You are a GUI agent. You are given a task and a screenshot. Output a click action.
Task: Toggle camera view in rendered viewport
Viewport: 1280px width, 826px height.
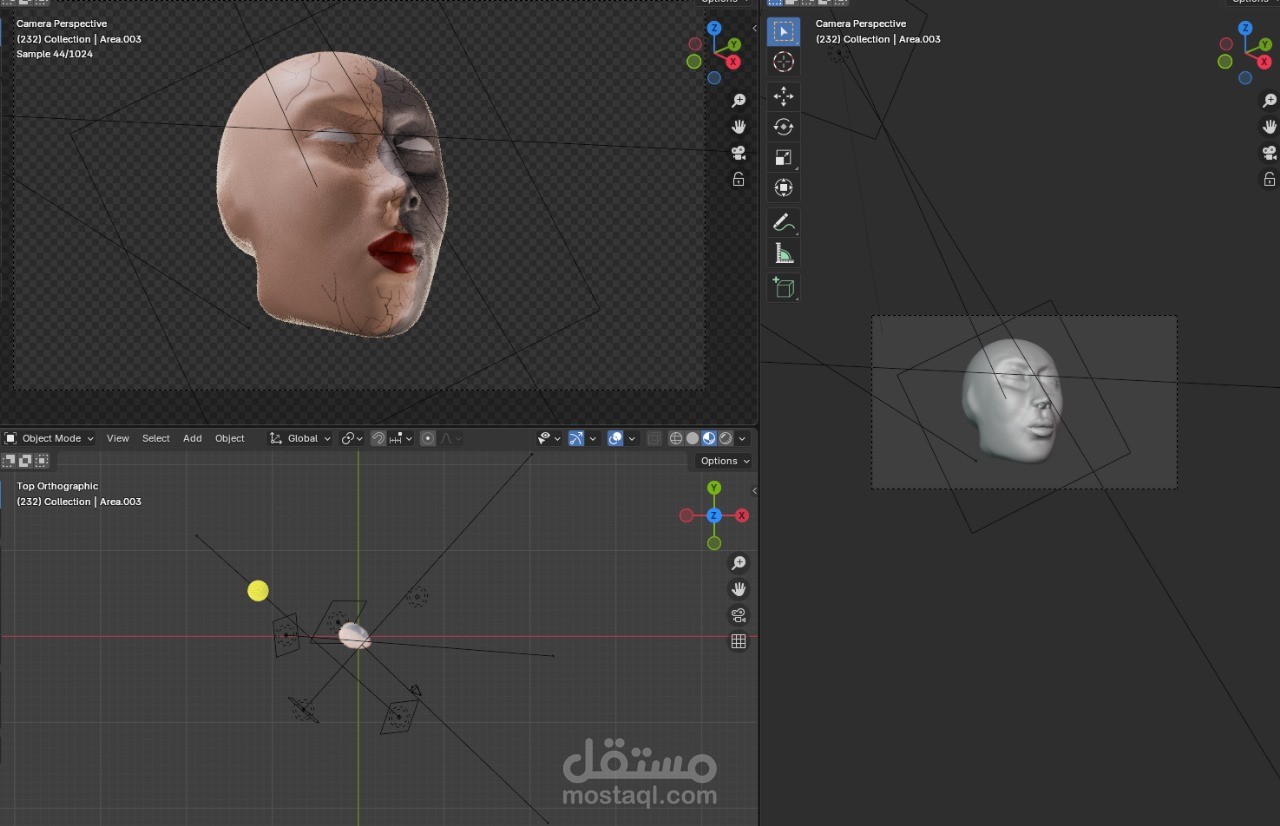pos(738,153)
